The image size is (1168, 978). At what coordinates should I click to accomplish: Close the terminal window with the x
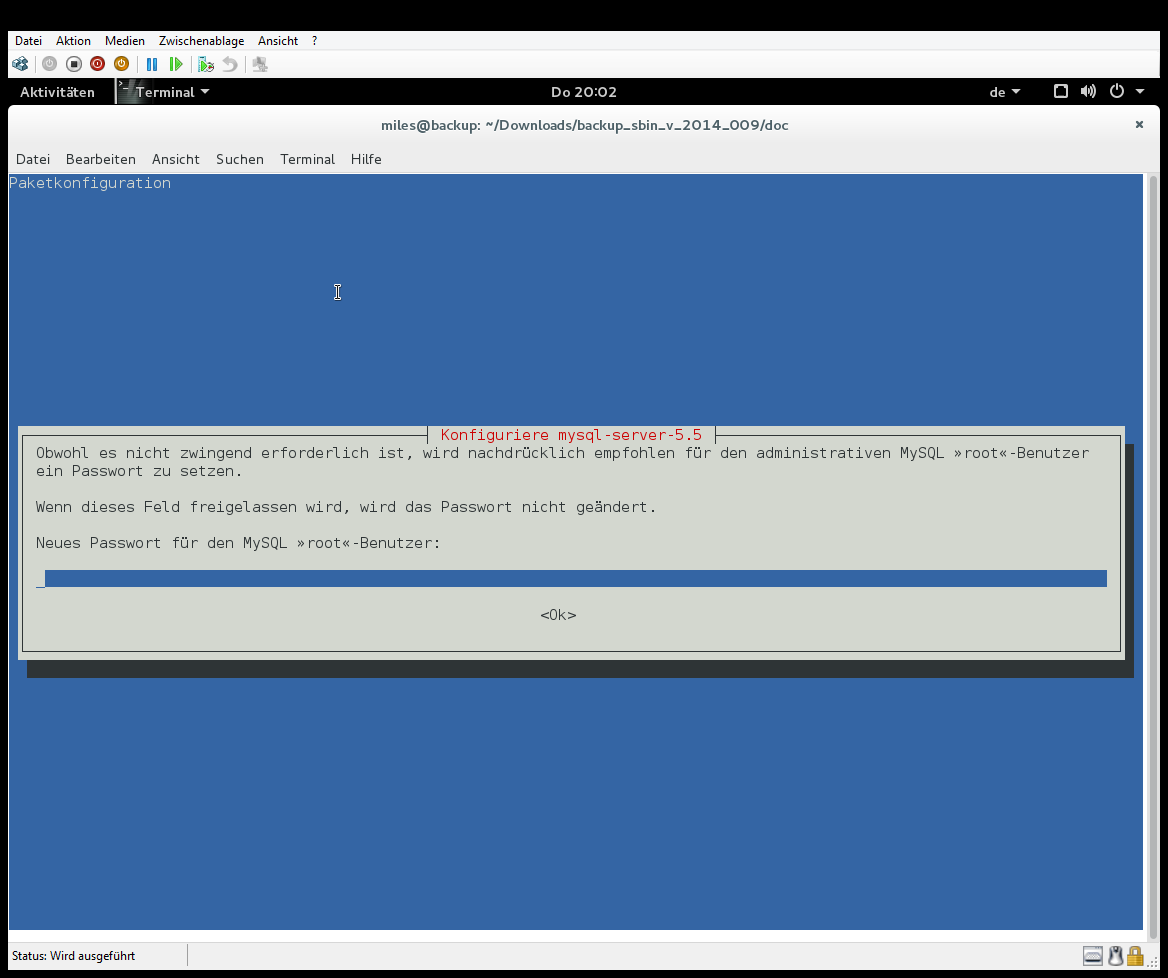pos(1139,124)
